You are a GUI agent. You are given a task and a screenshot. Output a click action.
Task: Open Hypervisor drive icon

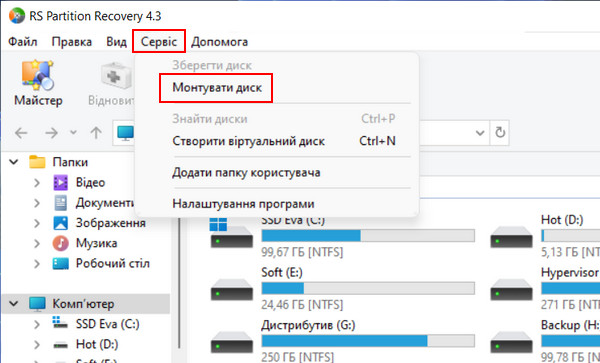[x=511, y=289]
